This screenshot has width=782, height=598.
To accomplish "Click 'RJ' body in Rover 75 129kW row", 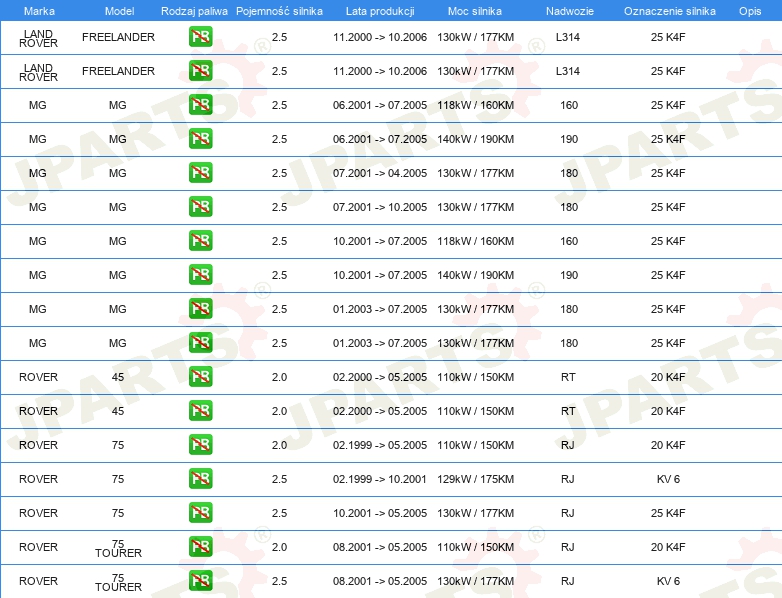I will (x=568, y=479).
